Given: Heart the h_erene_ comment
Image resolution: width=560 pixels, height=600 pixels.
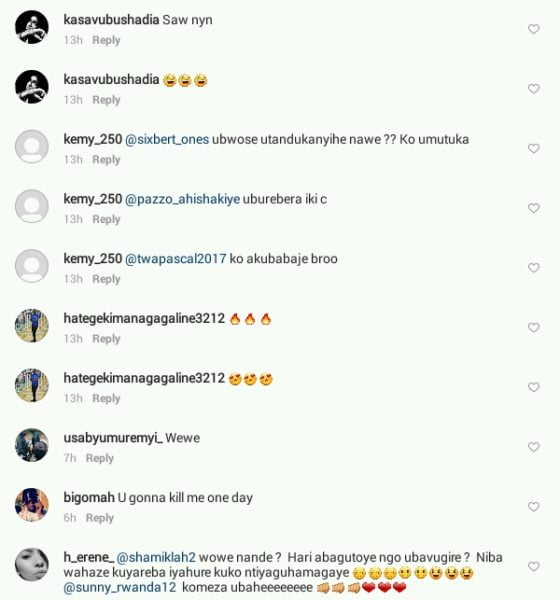Looking at the screenshot, I should (534, 566).
